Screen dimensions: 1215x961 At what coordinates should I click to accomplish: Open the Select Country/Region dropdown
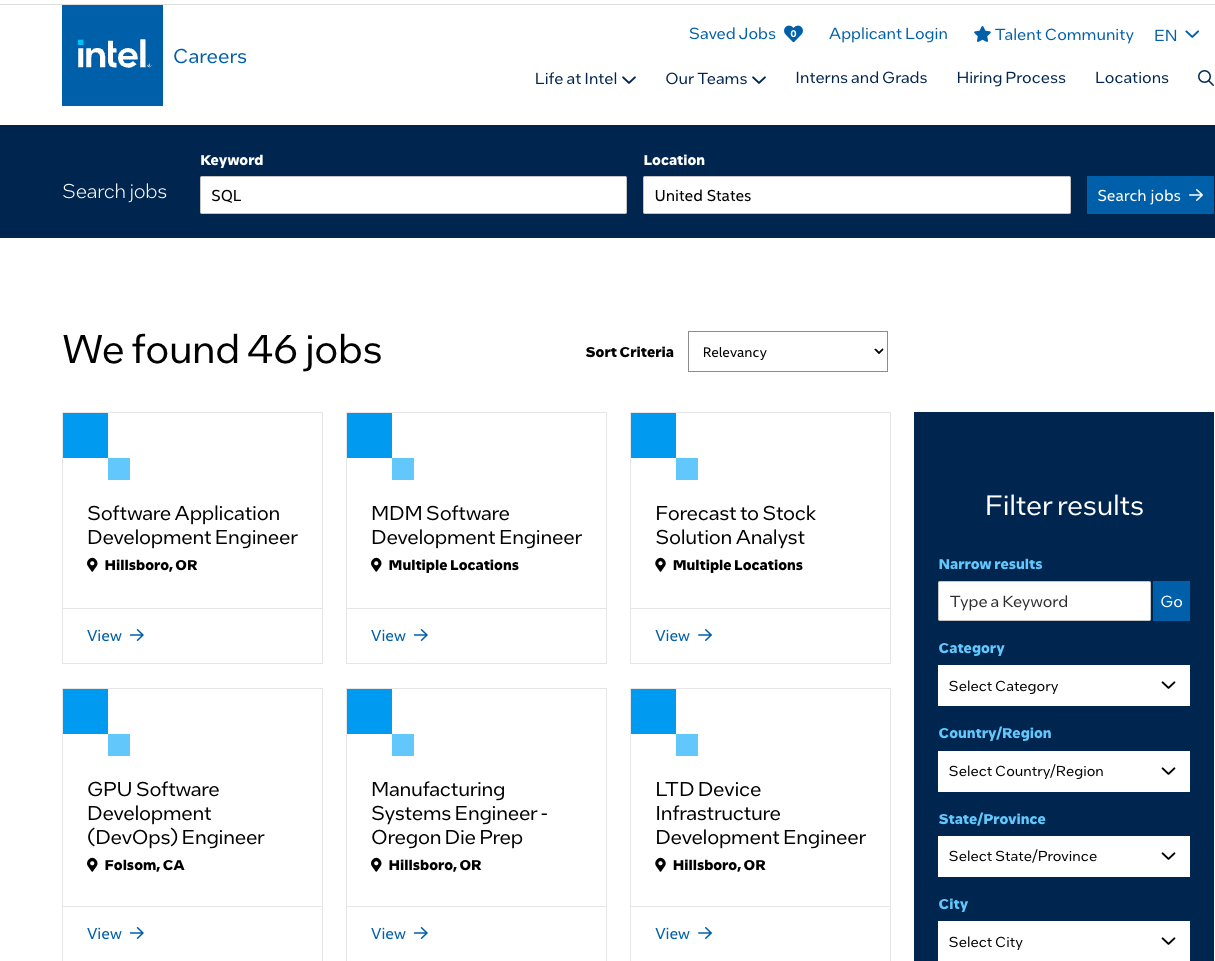pyautogui.click(x=1064, y=771)
